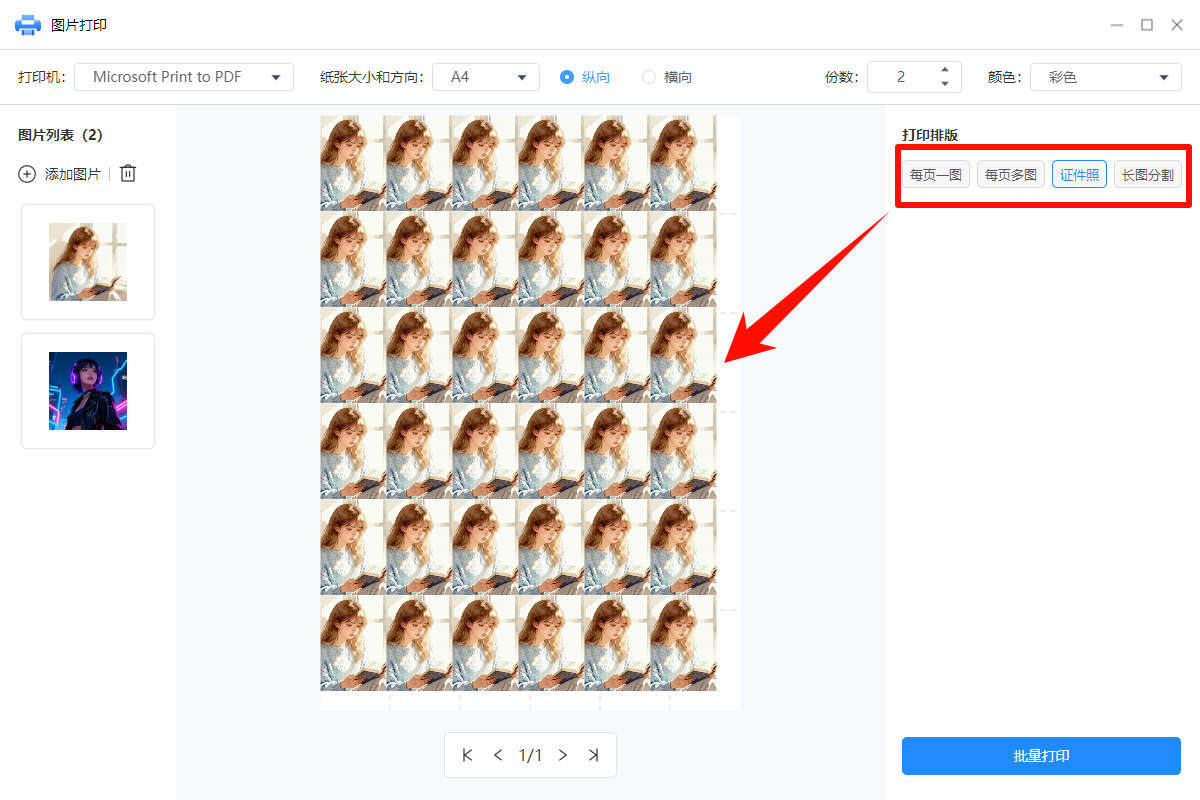The image size is (1200, 800).
Task: Select the 证件照 layout tab
Action: (x=1079, y=173)
